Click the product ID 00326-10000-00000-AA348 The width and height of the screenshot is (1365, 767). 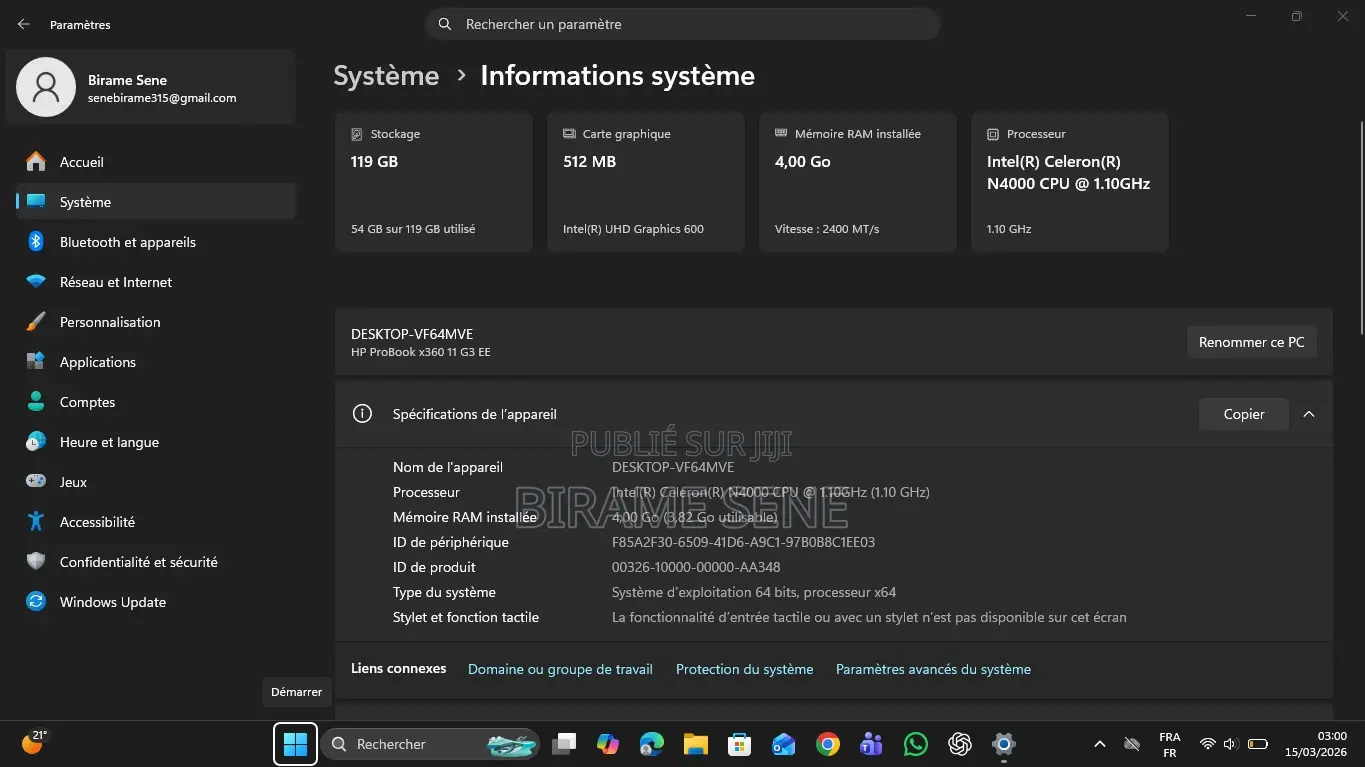[696, 567]
